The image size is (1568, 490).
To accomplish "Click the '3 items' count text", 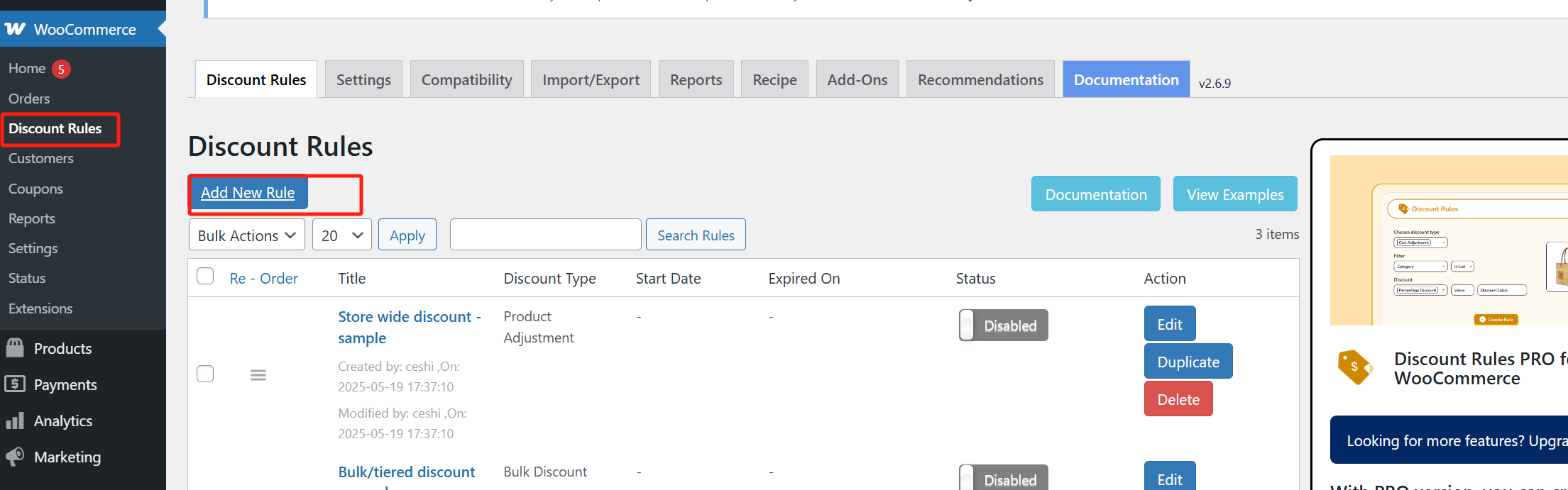I will [1277, 234].
